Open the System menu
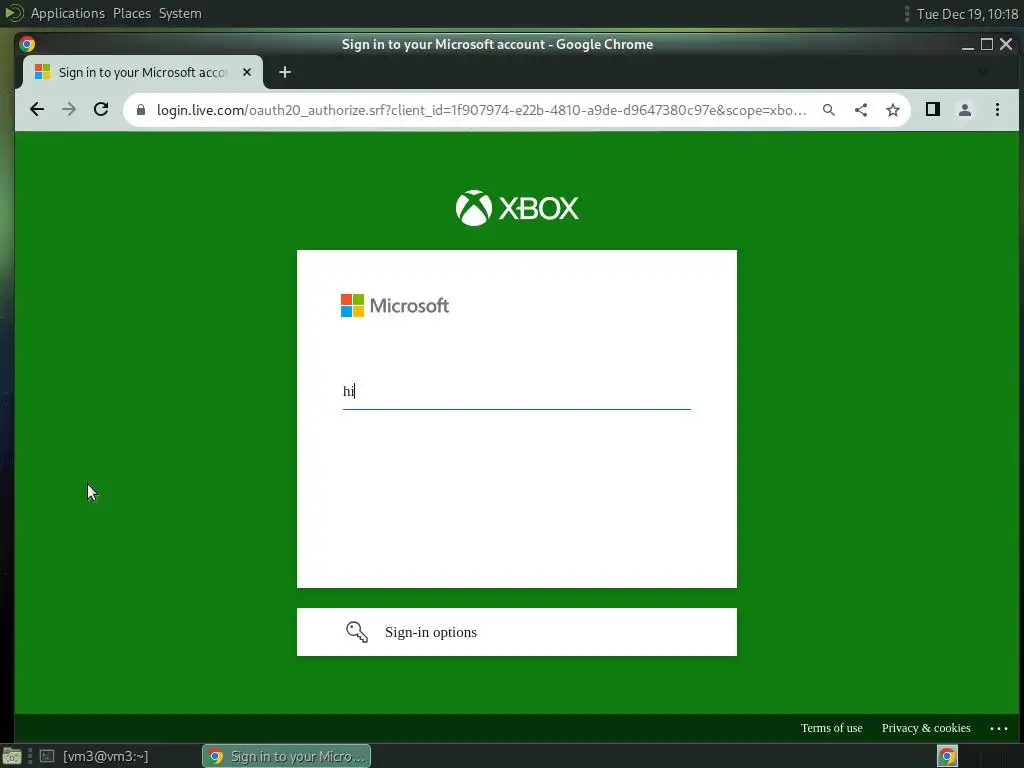Screen dimensions: 1024x768 click(x=180, y=13)
